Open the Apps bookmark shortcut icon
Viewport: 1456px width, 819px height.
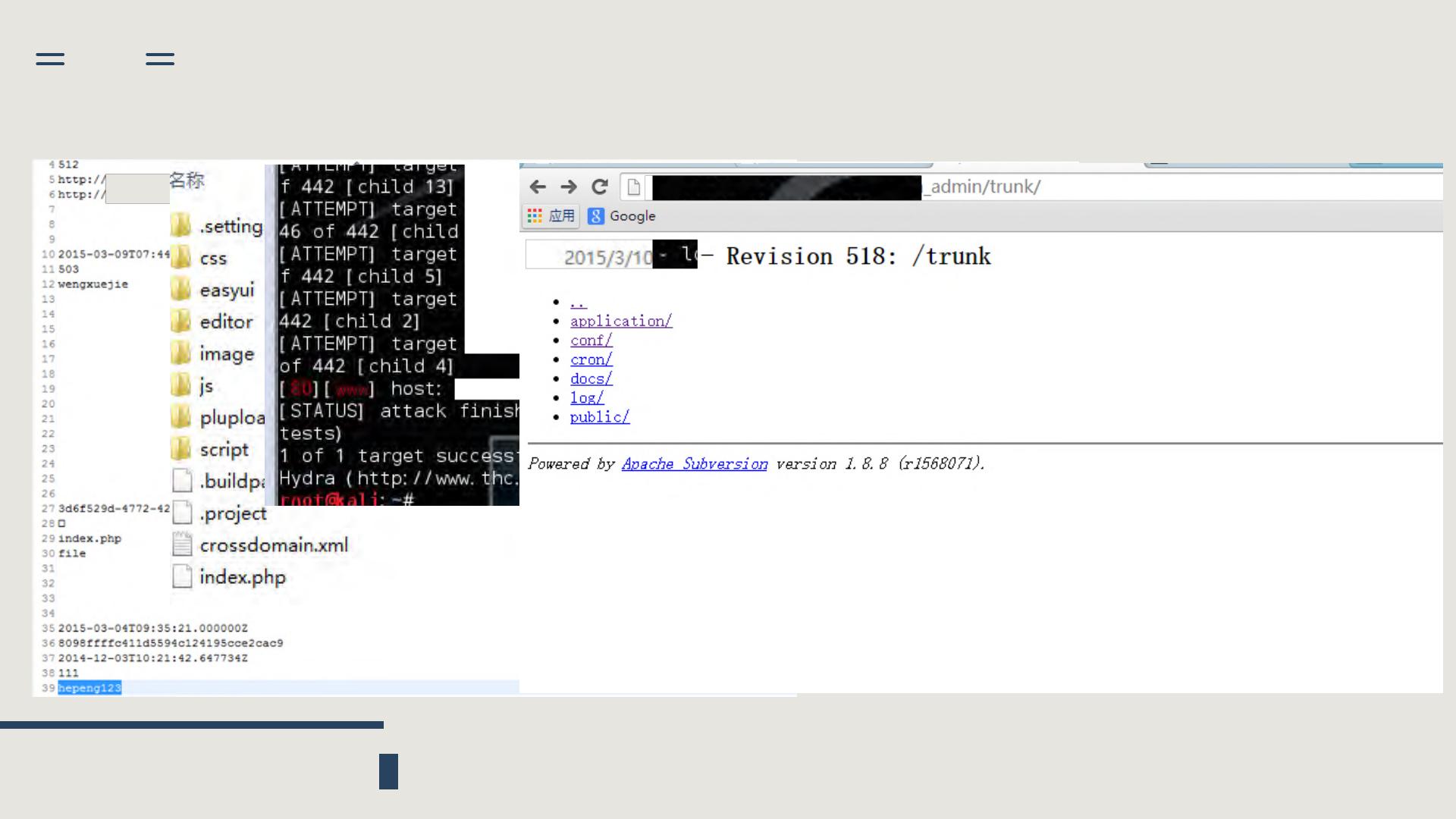pyautogui.click(x=535, y=216)
